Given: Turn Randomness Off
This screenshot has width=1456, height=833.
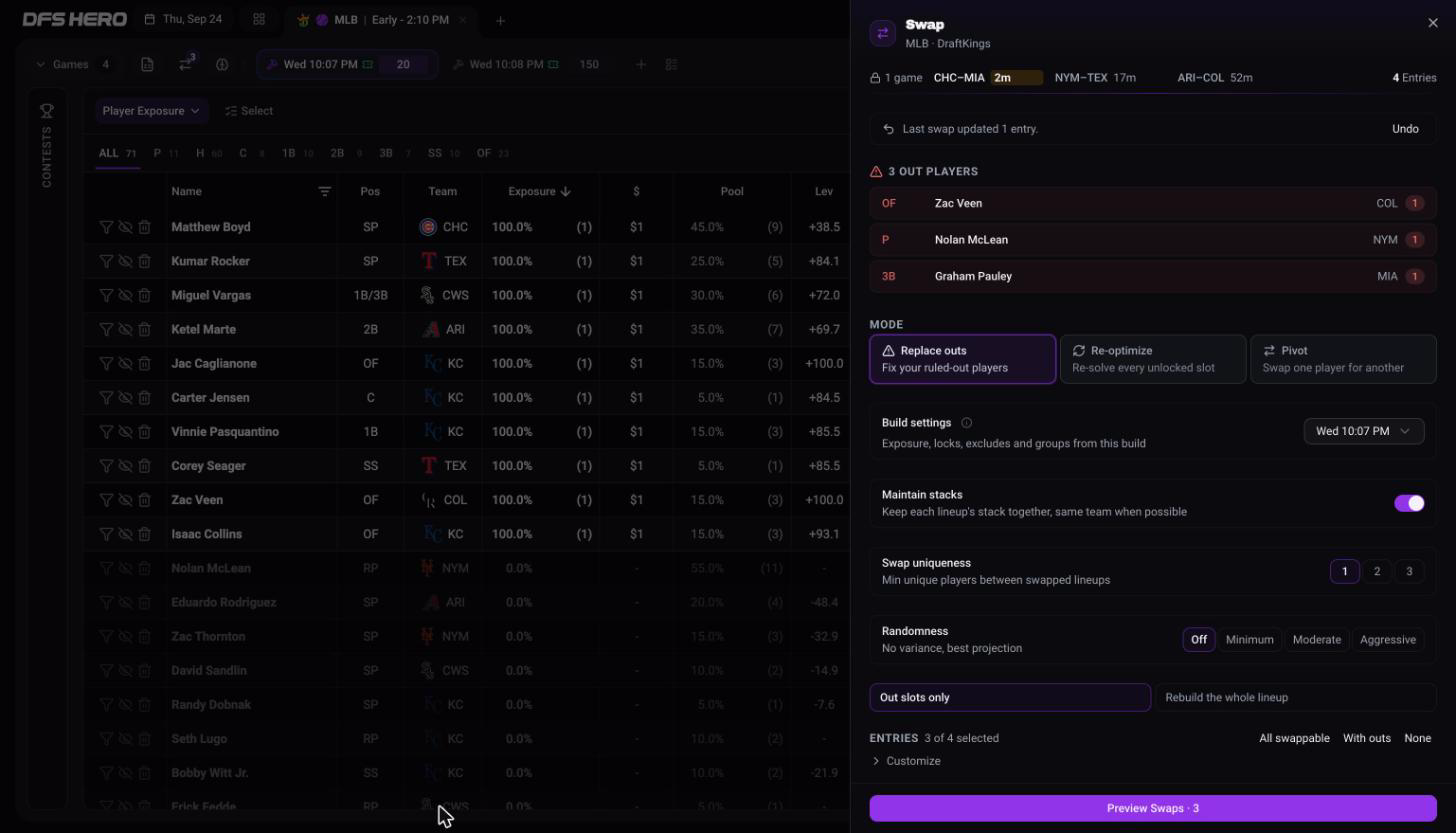Looking at the screenshot, I should point(1199,639).
